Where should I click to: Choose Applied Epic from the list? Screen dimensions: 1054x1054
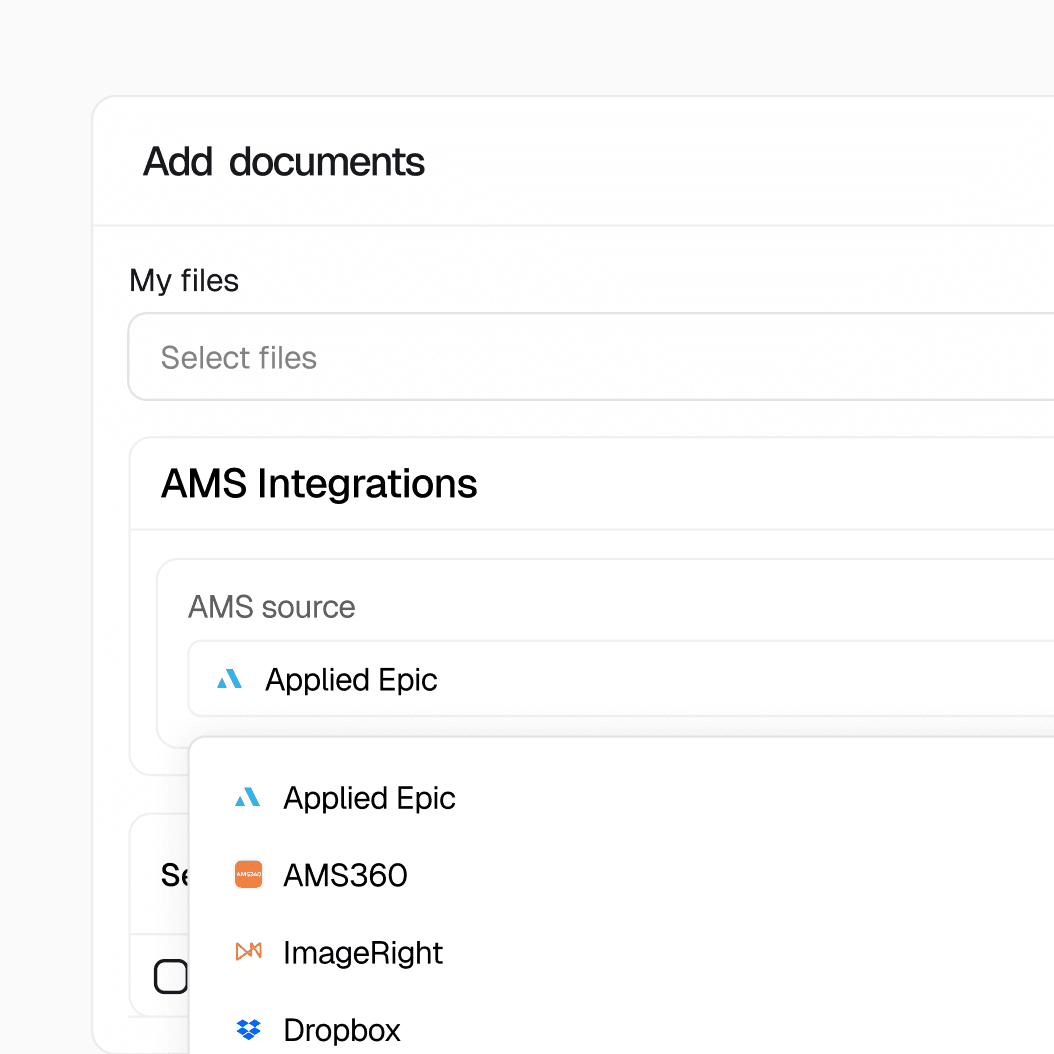click(x=369, y=798)
